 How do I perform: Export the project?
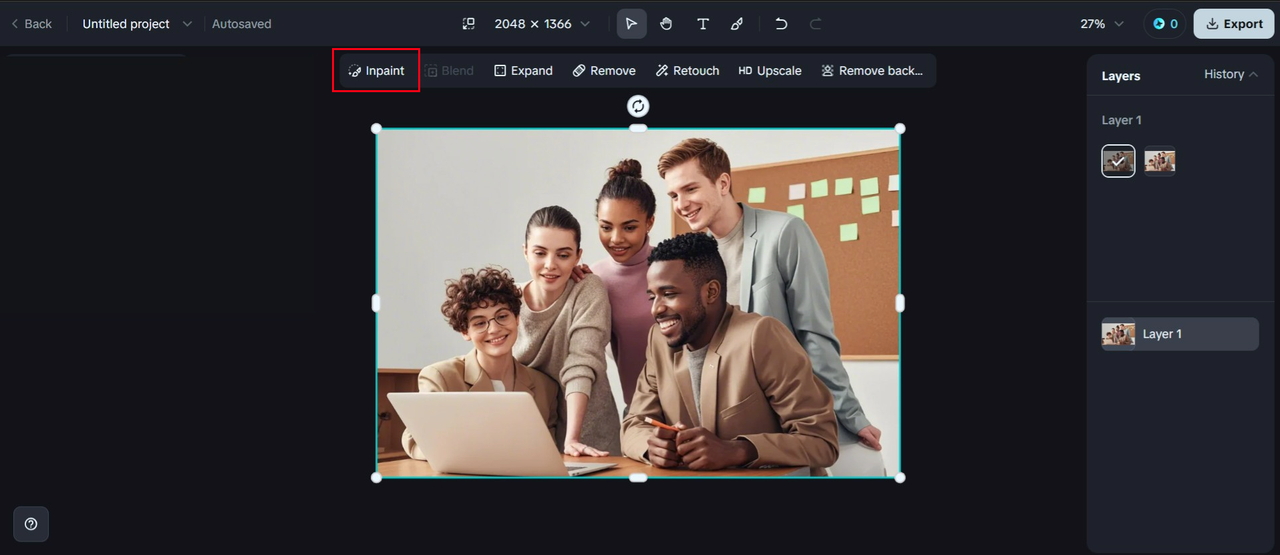tap(1234, 24)
